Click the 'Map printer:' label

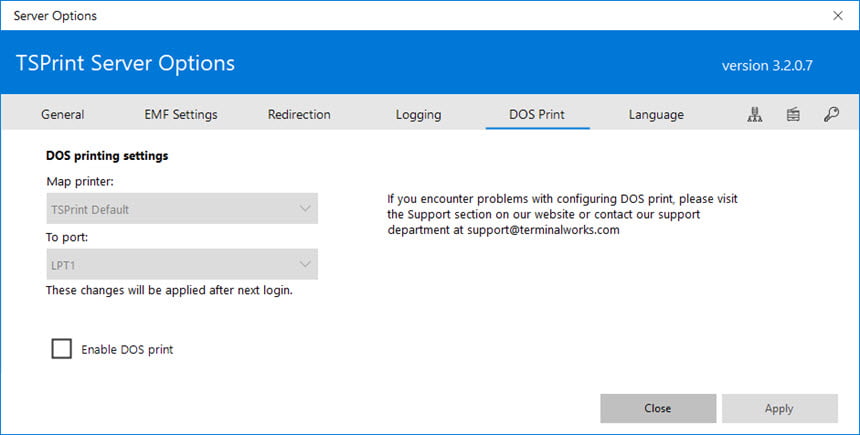point(80,182)
